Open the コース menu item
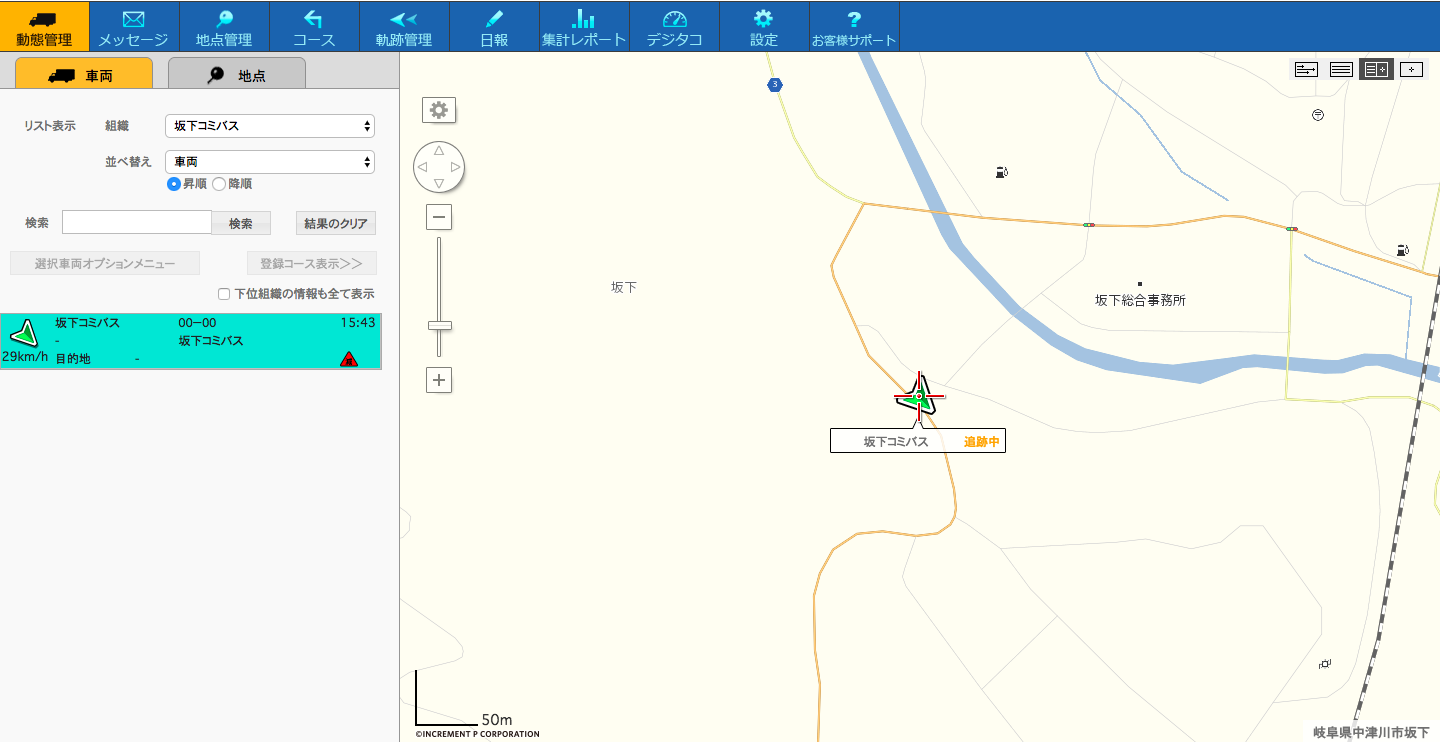This screenshot has height=742, width=1440. coord(314,26)
